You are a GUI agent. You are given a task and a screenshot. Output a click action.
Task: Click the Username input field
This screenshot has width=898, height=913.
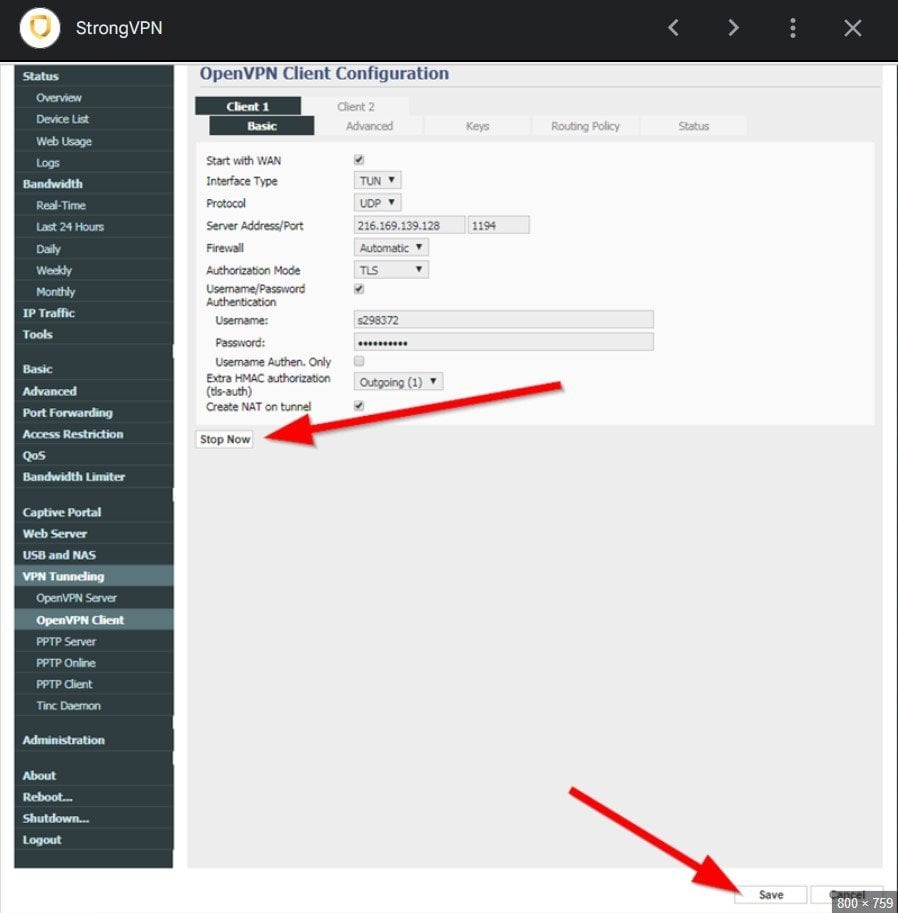point(504,320)
